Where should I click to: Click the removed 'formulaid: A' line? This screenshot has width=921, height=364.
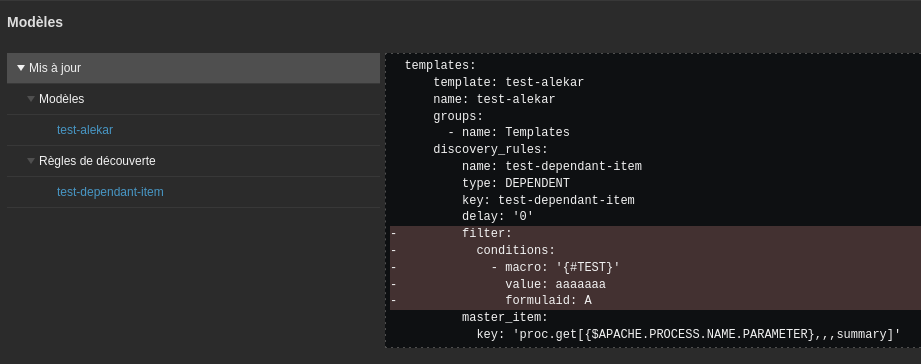pos(656,301)
